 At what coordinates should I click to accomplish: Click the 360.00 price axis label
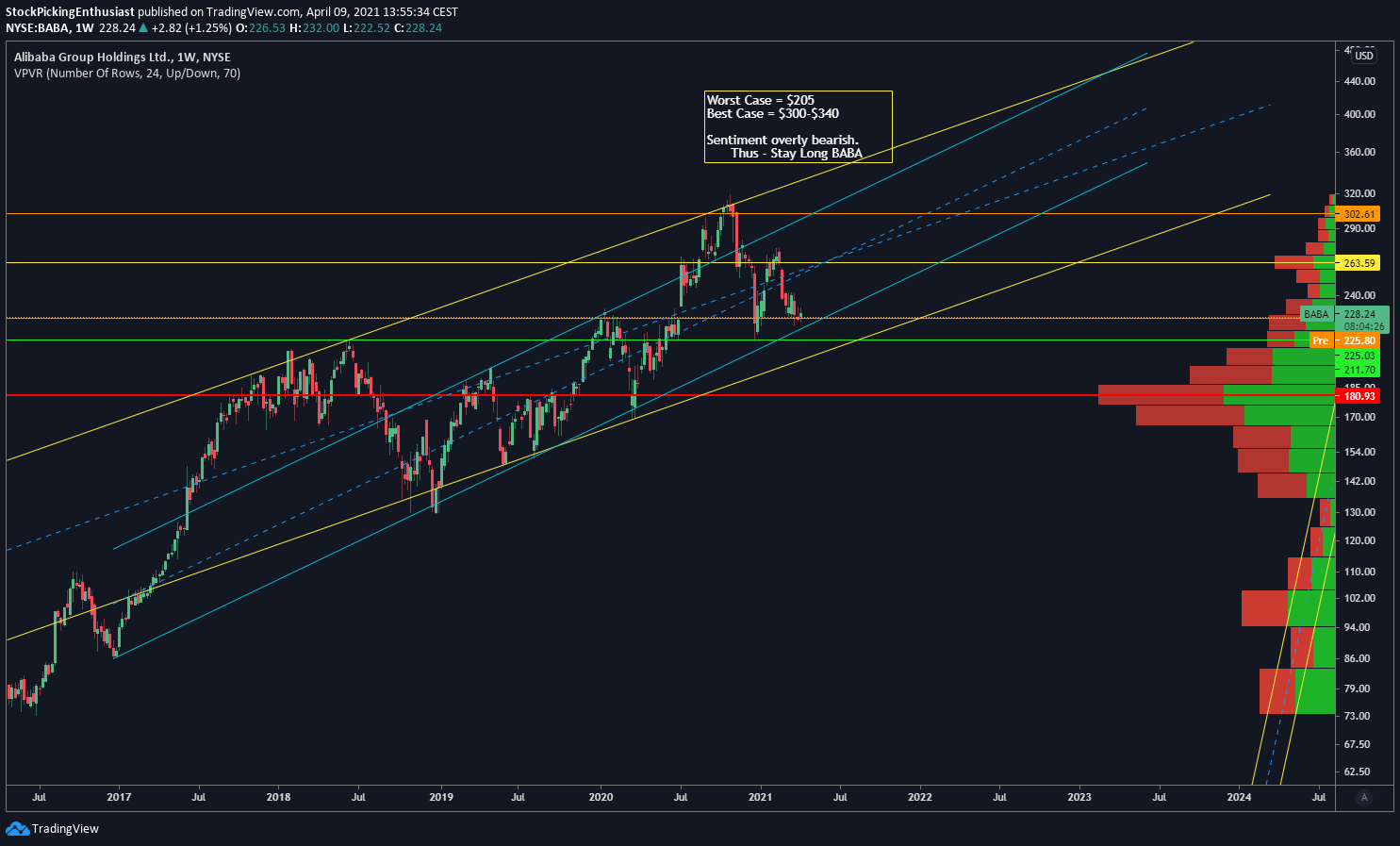tap(1359, 152)
